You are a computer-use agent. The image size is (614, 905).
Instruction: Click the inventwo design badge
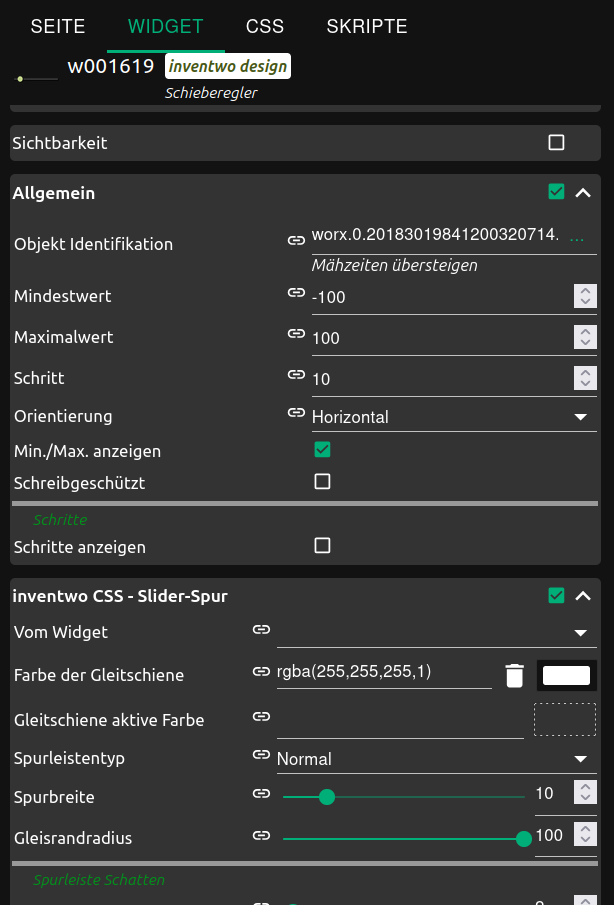pyautogui.click(x=228, y=66)
